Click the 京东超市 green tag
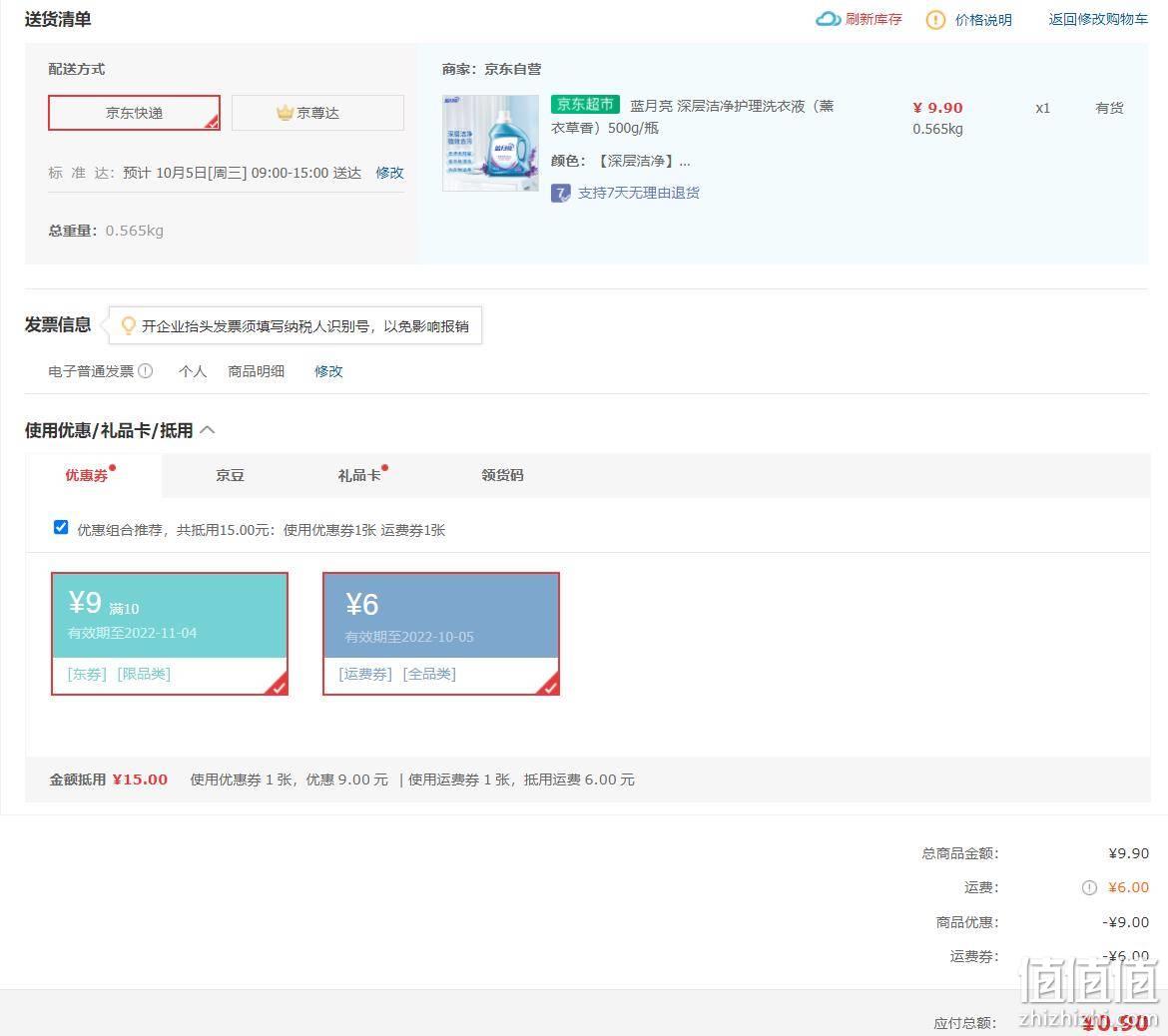Screen dimensions: 1168x1036 (585, 104)
